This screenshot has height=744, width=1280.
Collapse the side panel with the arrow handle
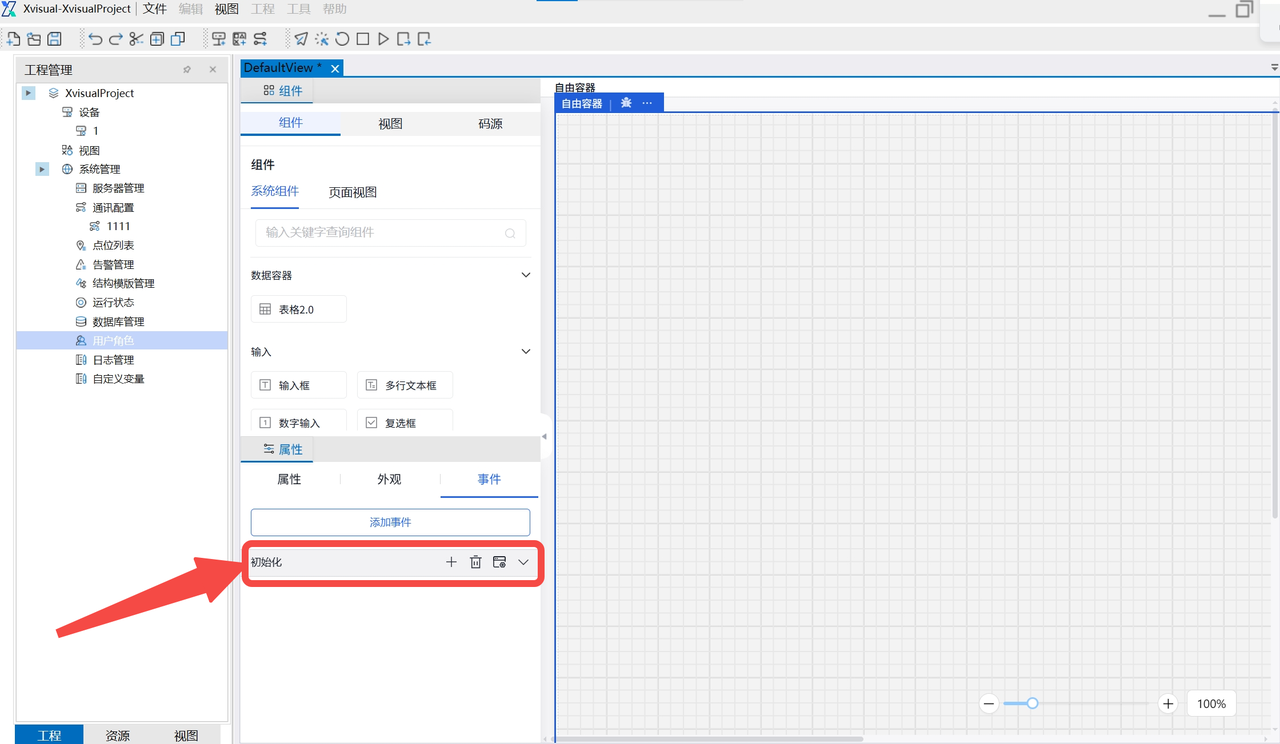[544, 436]
